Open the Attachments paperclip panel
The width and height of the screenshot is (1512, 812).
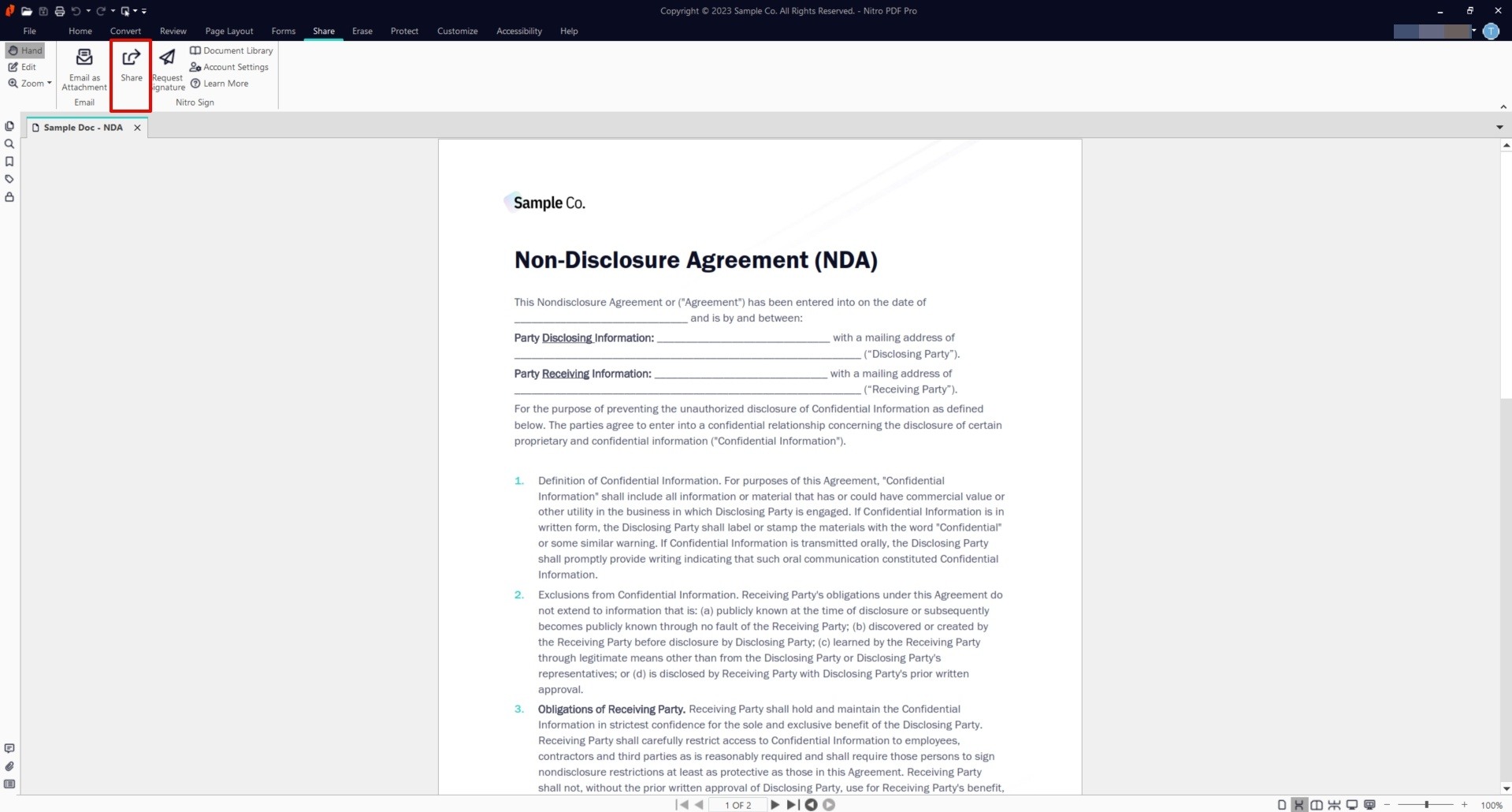pos(9,766)
